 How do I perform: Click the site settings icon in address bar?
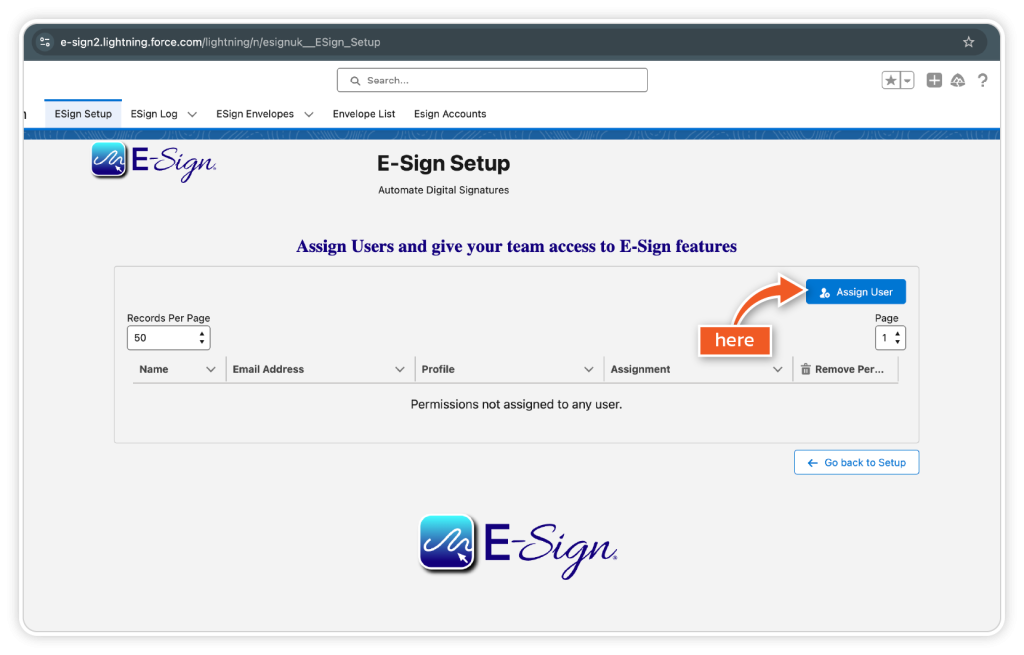pyautogui.click(x=45, y=42)
